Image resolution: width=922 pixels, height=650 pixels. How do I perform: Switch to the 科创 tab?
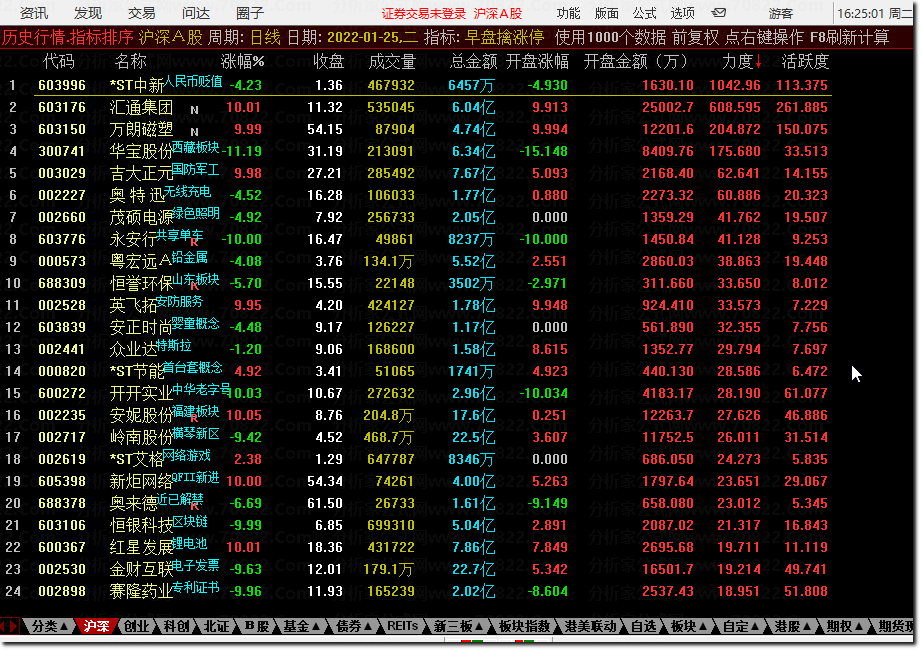coord(176,626)
